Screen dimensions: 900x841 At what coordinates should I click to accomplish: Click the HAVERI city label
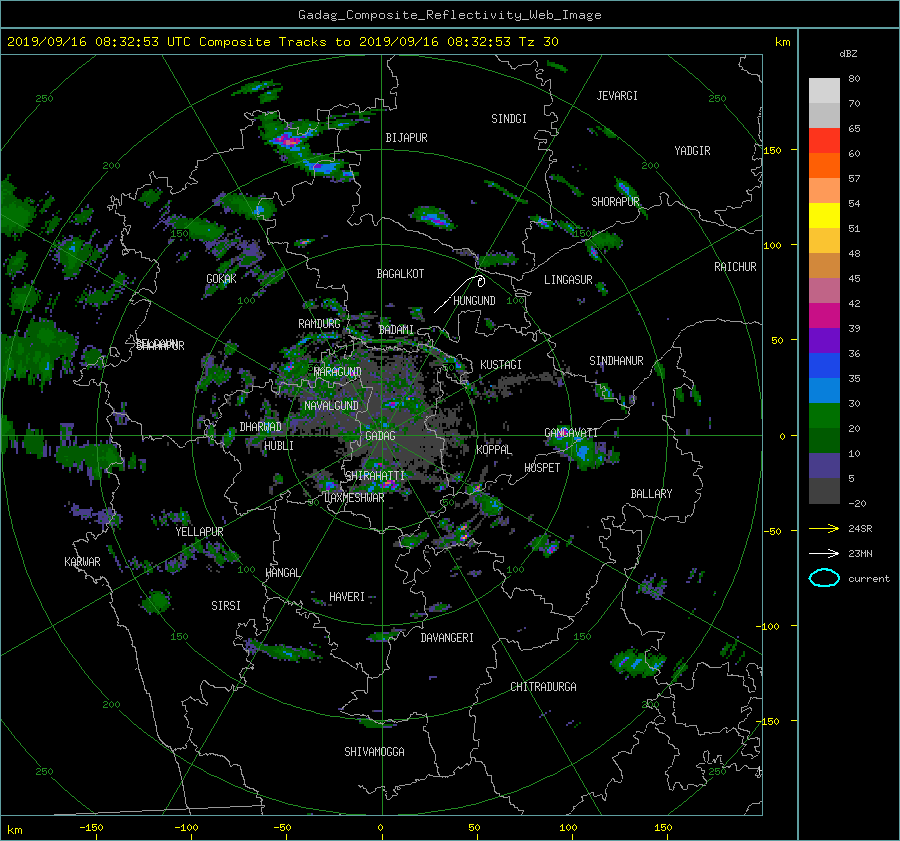pyautogui.click(x=347, y=597)
